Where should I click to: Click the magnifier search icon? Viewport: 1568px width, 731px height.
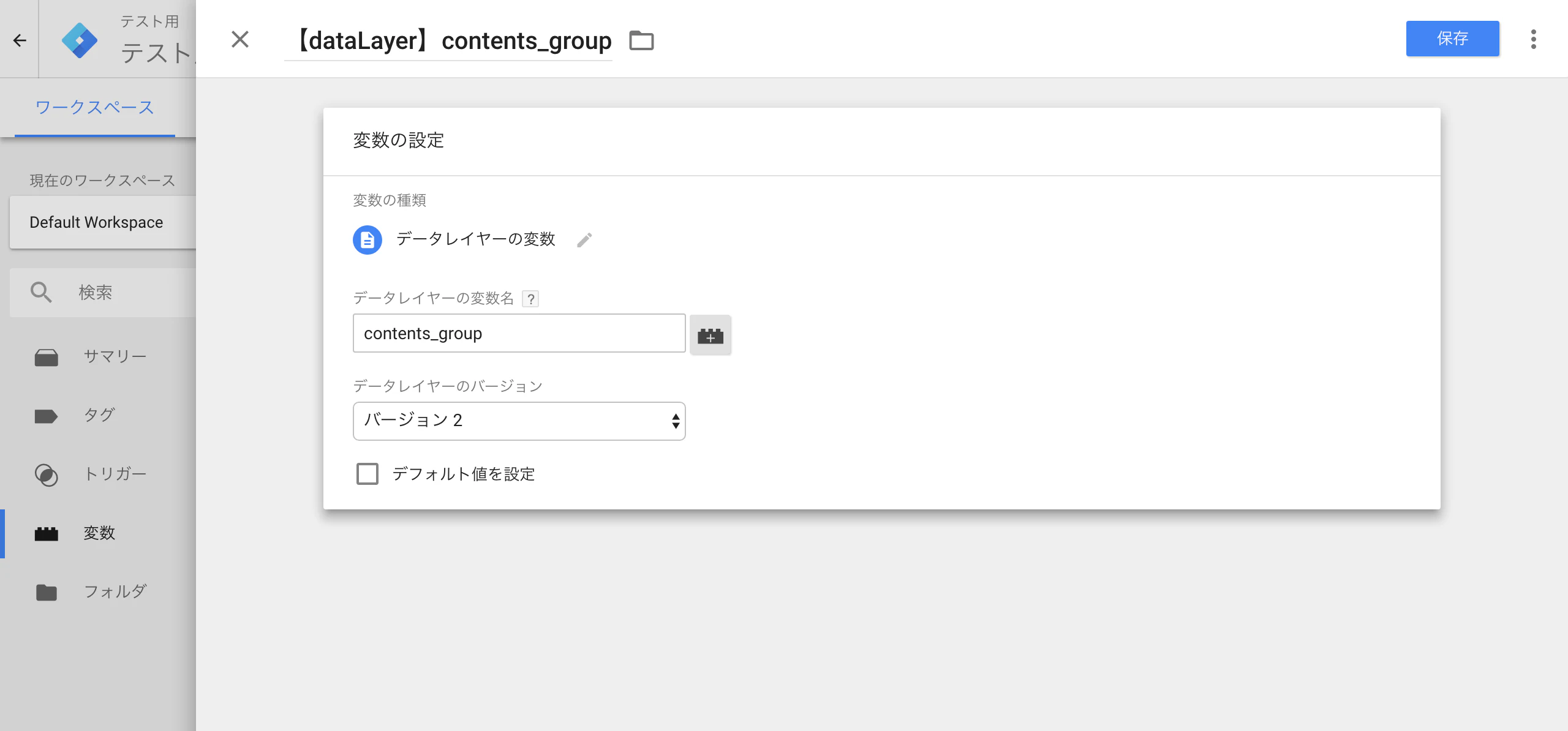coord(41,292)
